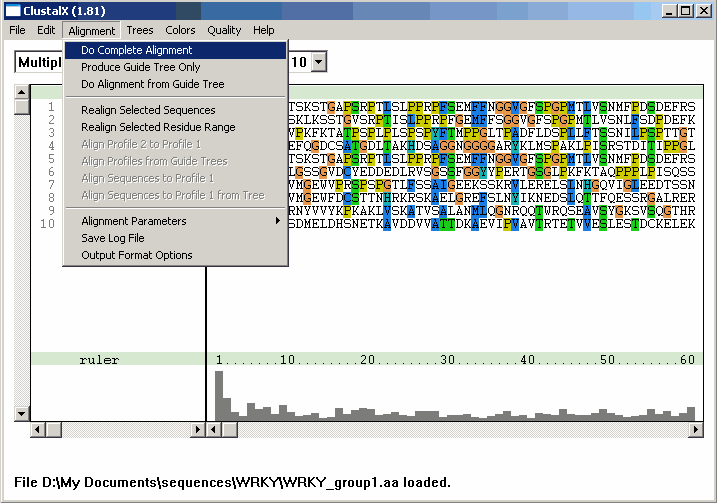Screen dimensions: 717x503
Task: Open the Colors menu
Action: tap(180, 30)
